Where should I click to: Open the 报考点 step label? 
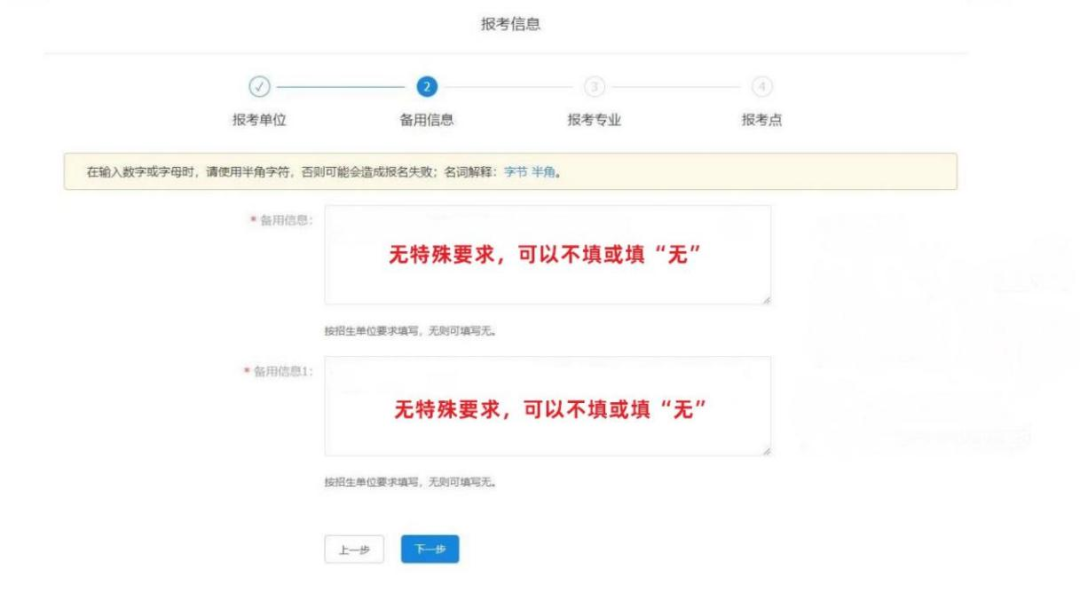point(762,120)
